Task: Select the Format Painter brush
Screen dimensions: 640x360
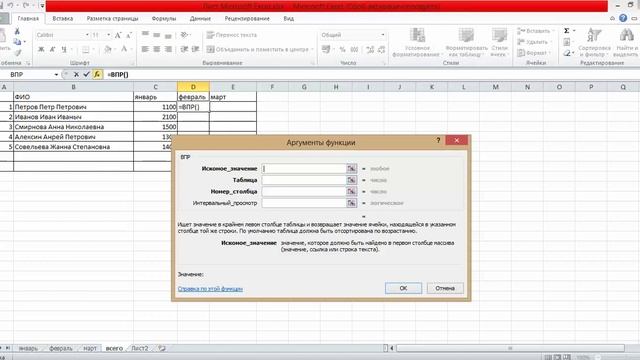Action: click(x=18, y=52)
